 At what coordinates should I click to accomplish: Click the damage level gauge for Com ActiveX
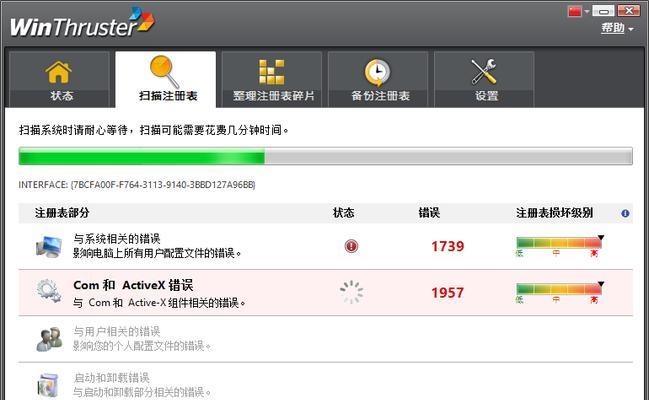pyautogui.click(x=559, y=292)
